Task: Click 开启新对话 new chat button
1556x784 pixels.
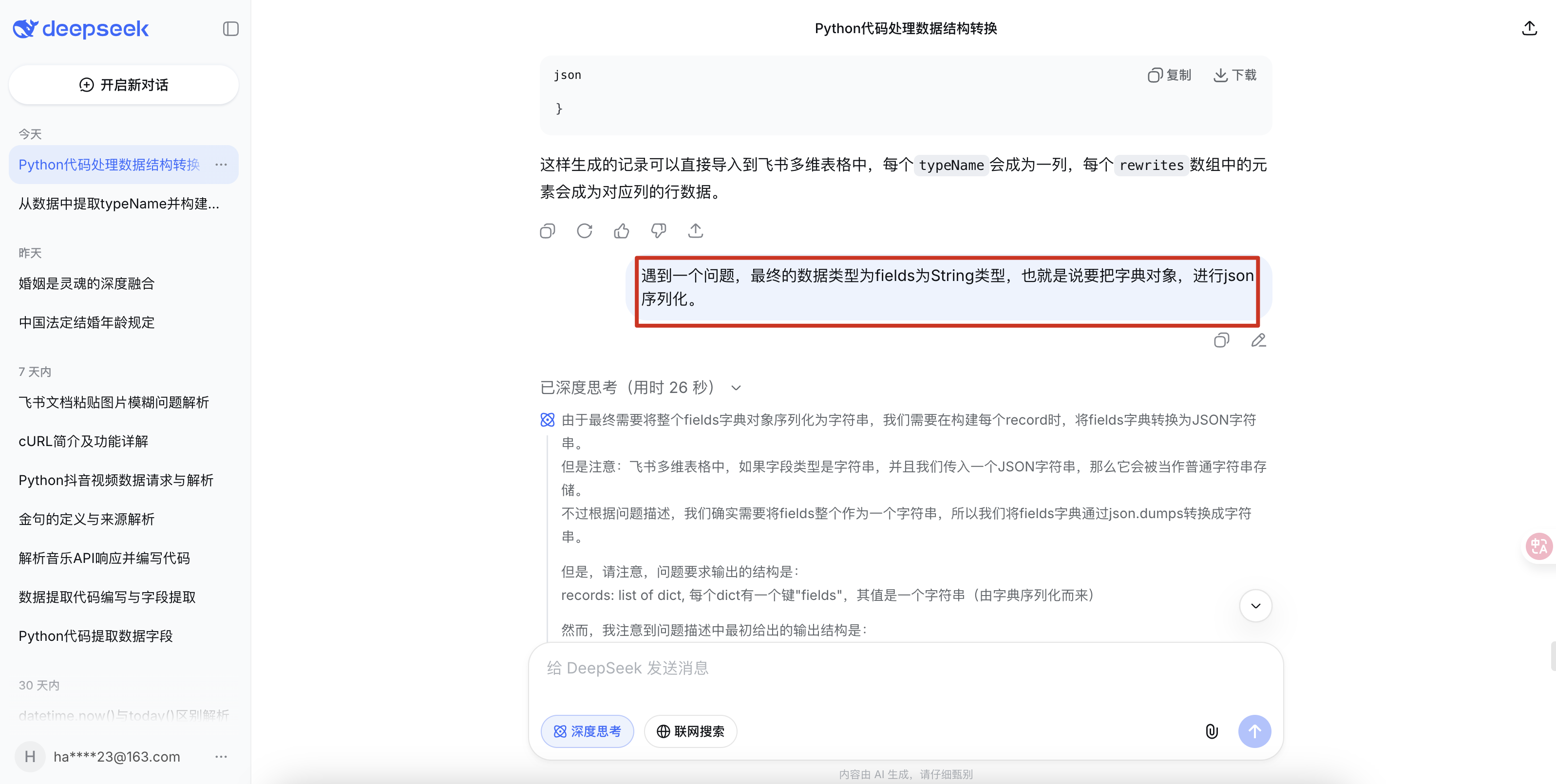Action: click(124, 85)
